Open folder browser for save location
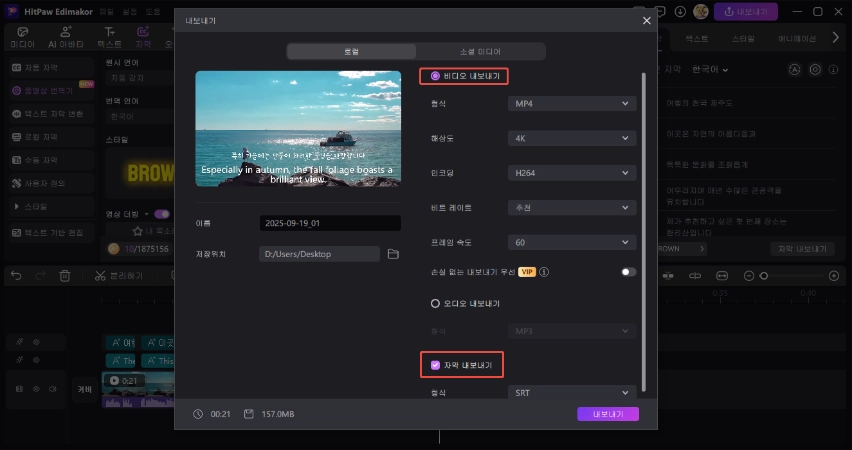 pyautogui.click(x=393, y=254)
